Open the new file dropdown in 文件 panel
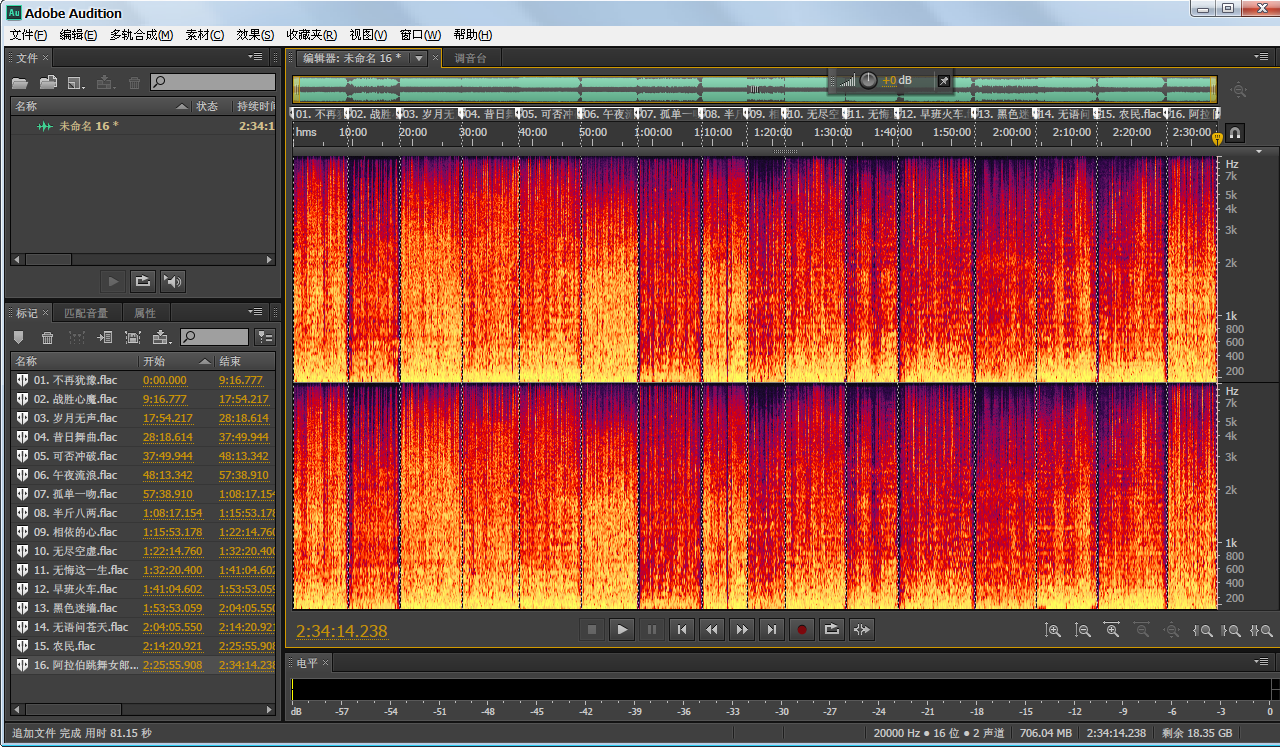 pyautogui.click(x=76, y=83)
